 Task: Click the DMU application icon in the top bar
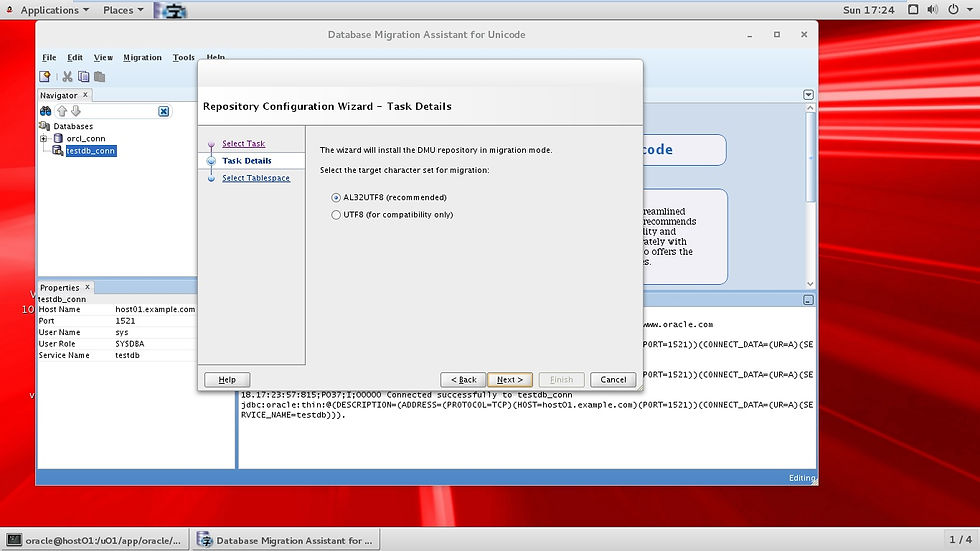(x=171, y=10)
